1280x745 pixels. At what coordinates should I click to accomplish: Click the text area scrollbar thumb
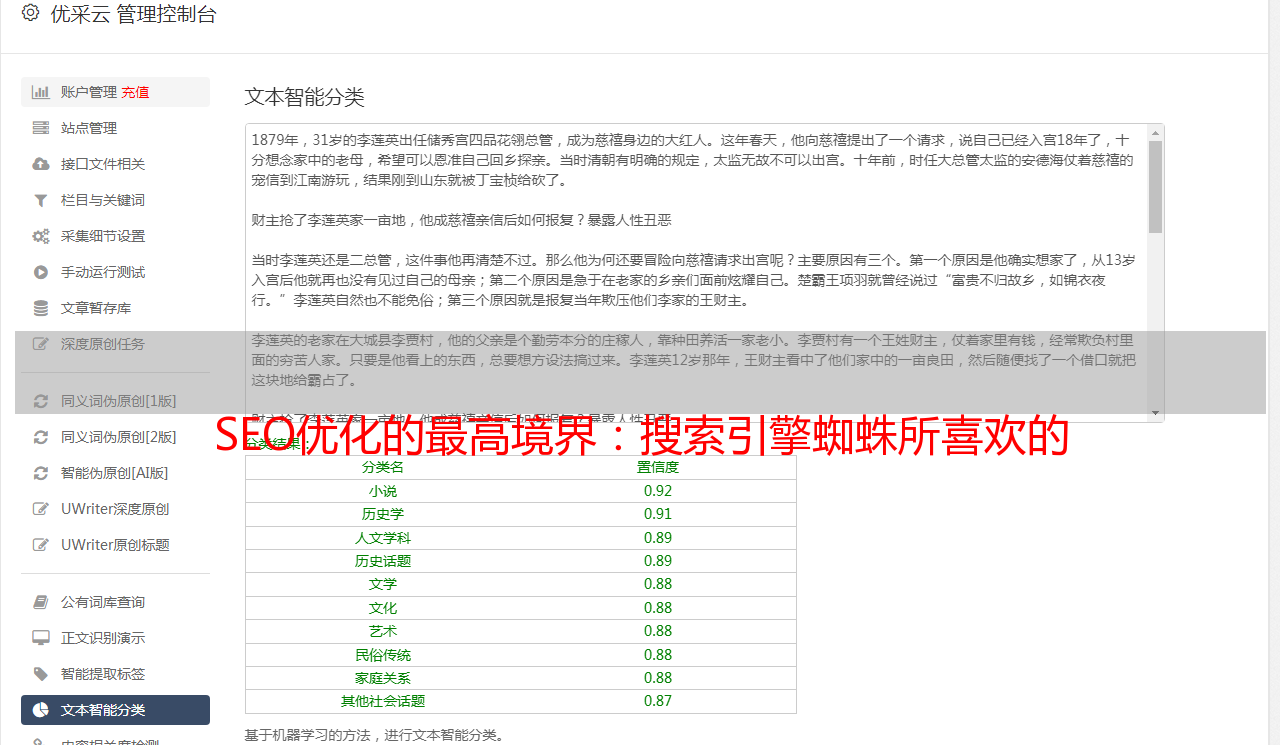1155,186
